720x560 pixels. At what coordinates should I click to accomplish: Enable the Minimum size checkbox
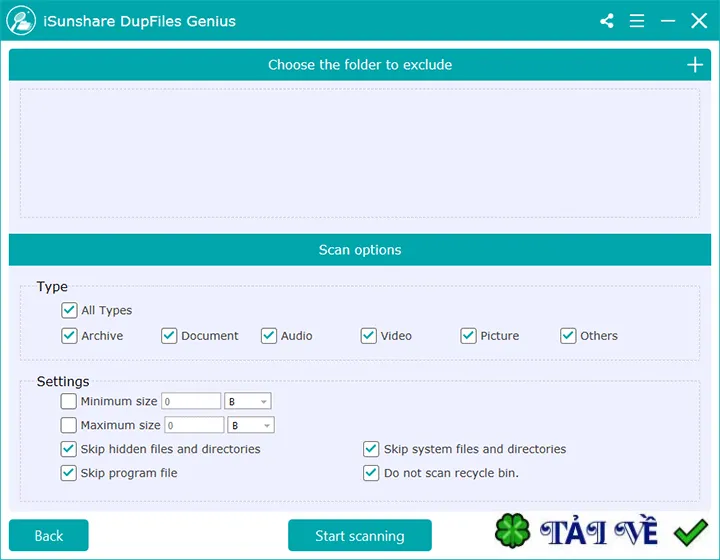[68, 401]
